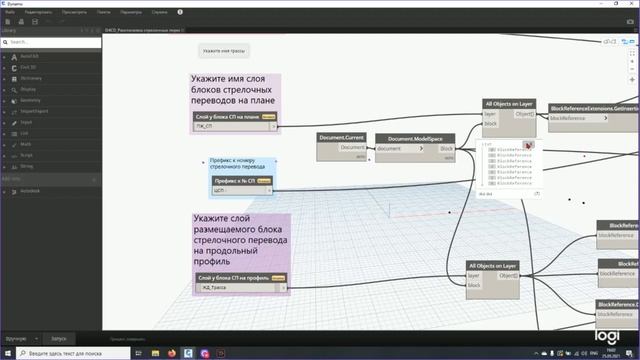Click the Autodesk add-on icon
Viewport: 640px width, 360px height.
[14, 191]
